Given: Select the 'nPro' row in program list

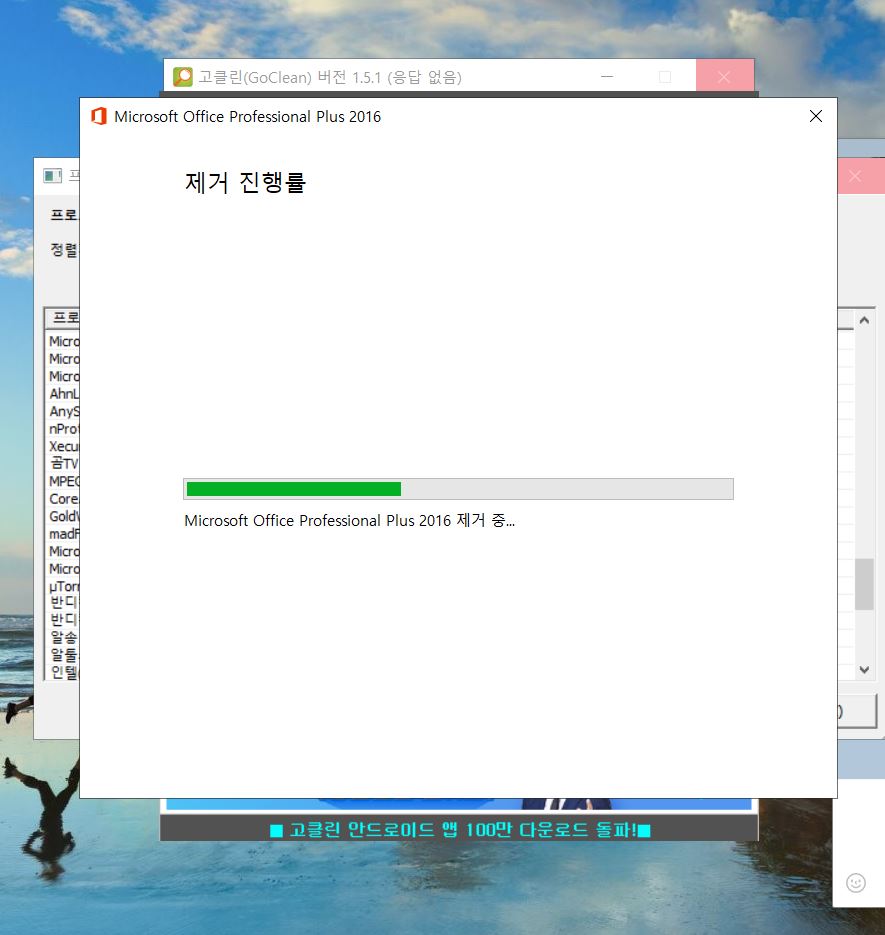Looking at the screenshot, I should point(64,429).
